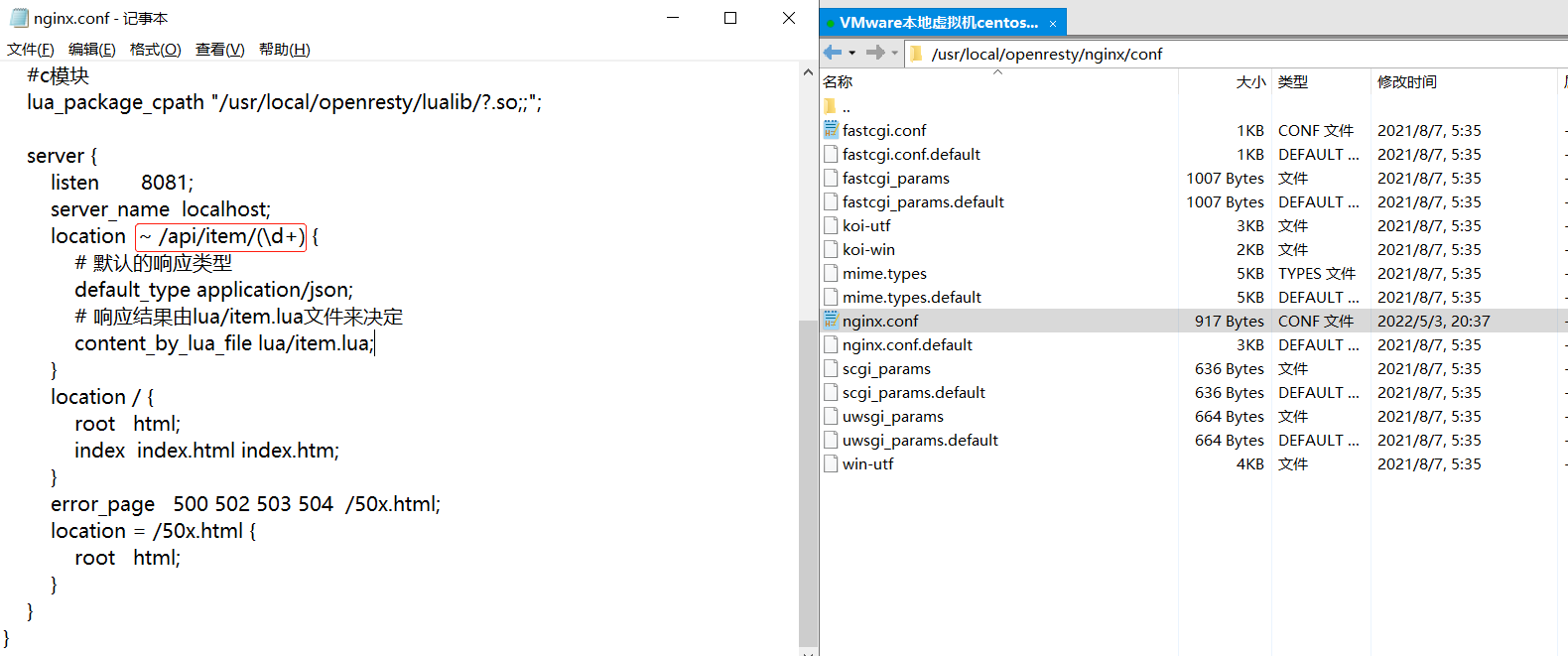Viewport: 1568px width, 656px height.
Task: Click the Notepad vertical scrollbar thumb
Action: coord(808,482)
